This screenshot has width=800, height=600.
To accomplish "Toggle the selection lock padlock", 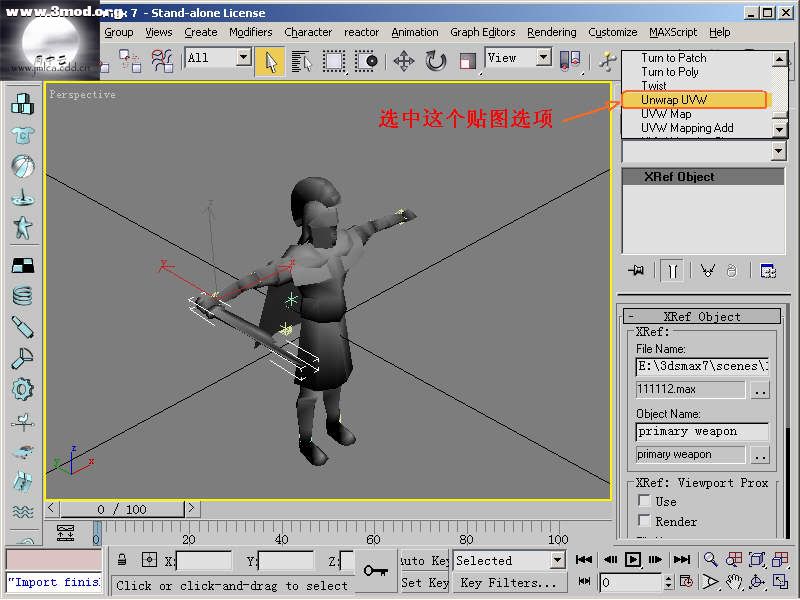I will click(121, 560).
